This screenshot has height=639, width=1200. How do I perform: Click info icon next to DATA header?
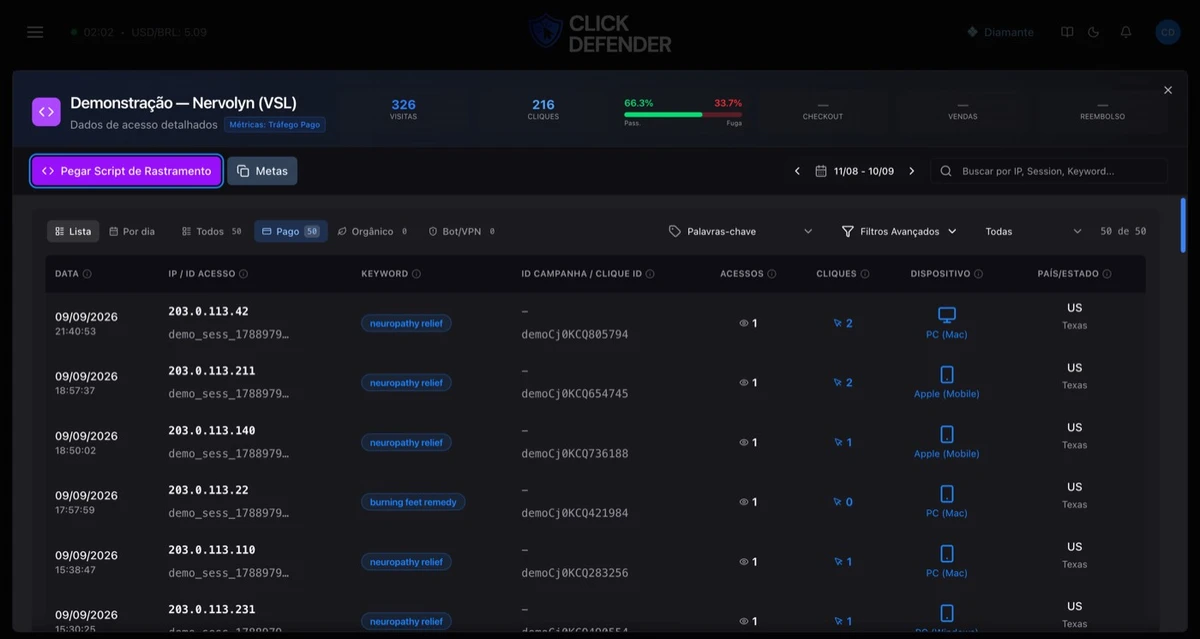tap(87, 274)
